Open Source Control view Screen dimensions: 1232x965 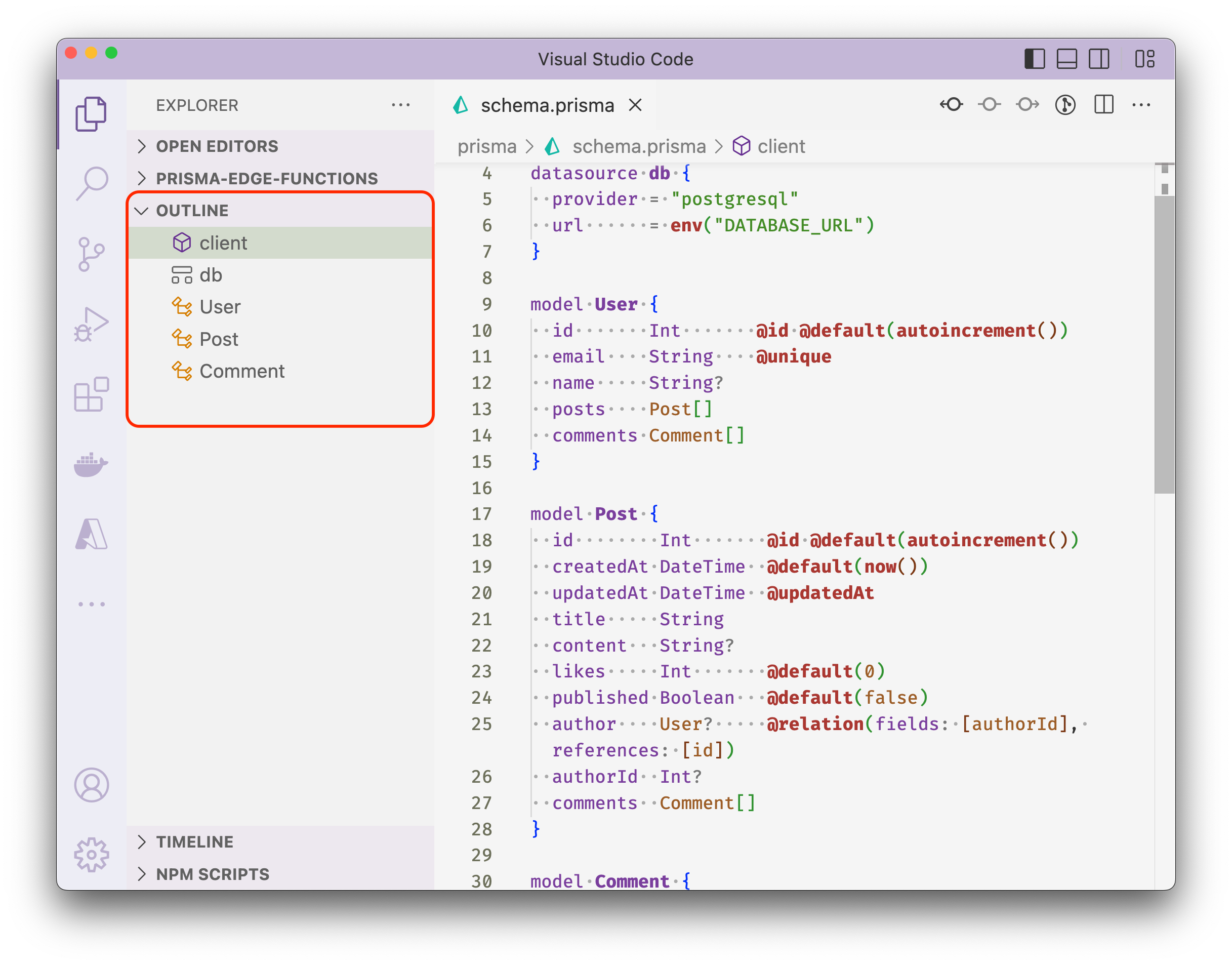[92, 254]
